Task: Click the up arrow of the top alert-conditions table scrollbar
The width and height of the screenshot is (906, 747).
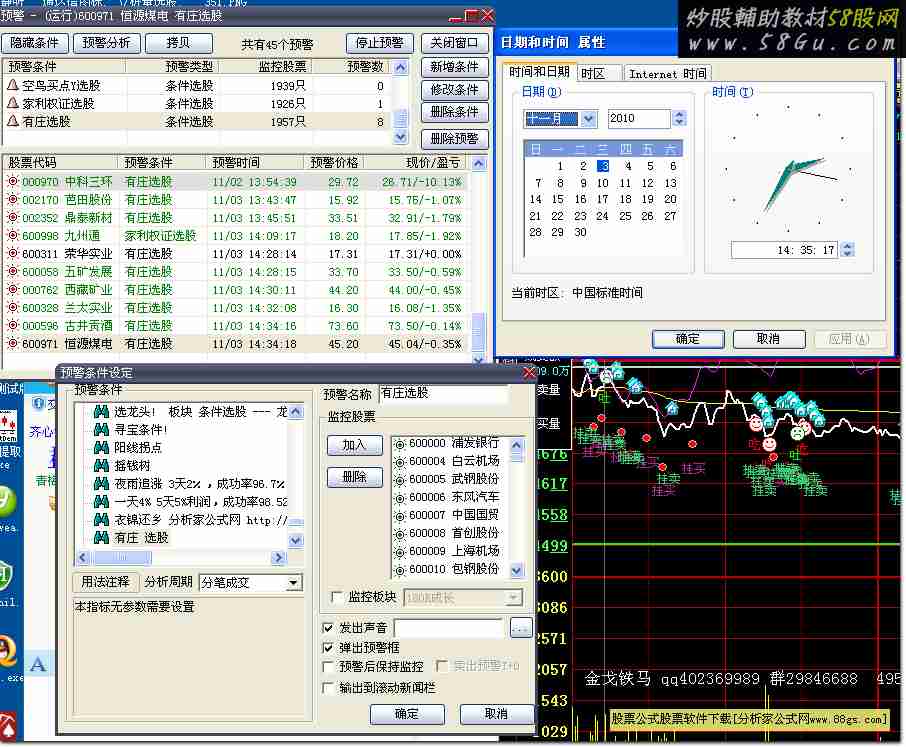Action: tap(400, 68)
